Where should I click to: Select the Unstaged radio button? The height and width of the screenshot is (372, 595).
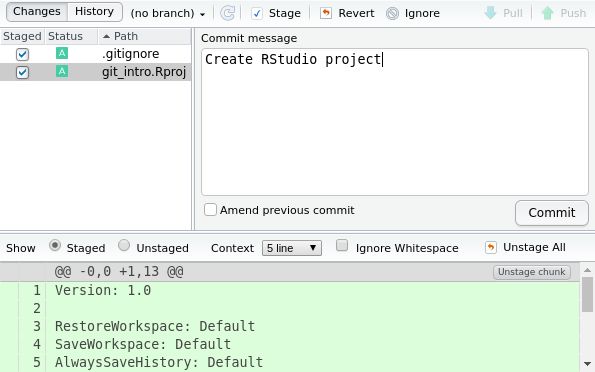pyautogui.click(x=124, y=246)
